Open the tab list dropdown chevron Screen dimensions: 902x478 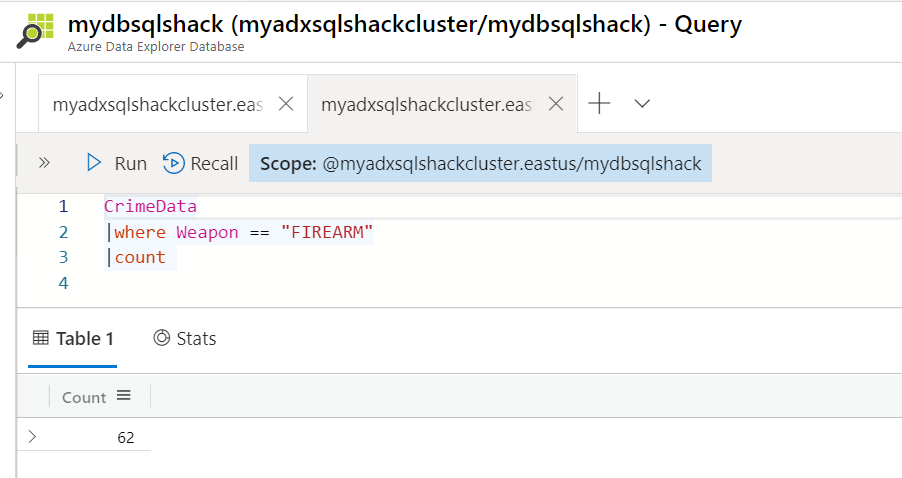point(643,104)
